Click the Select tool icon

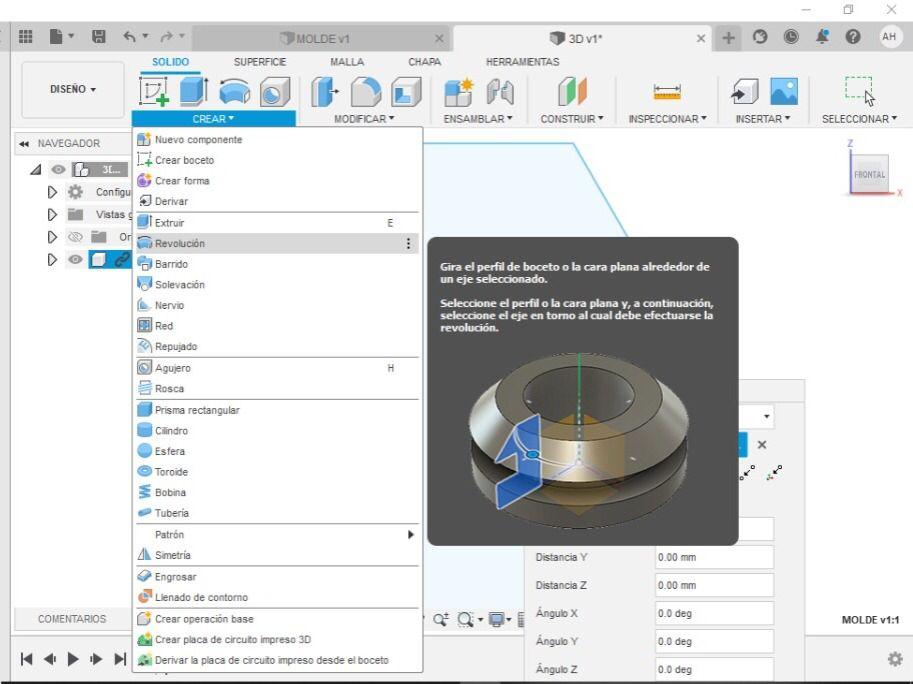859,91
